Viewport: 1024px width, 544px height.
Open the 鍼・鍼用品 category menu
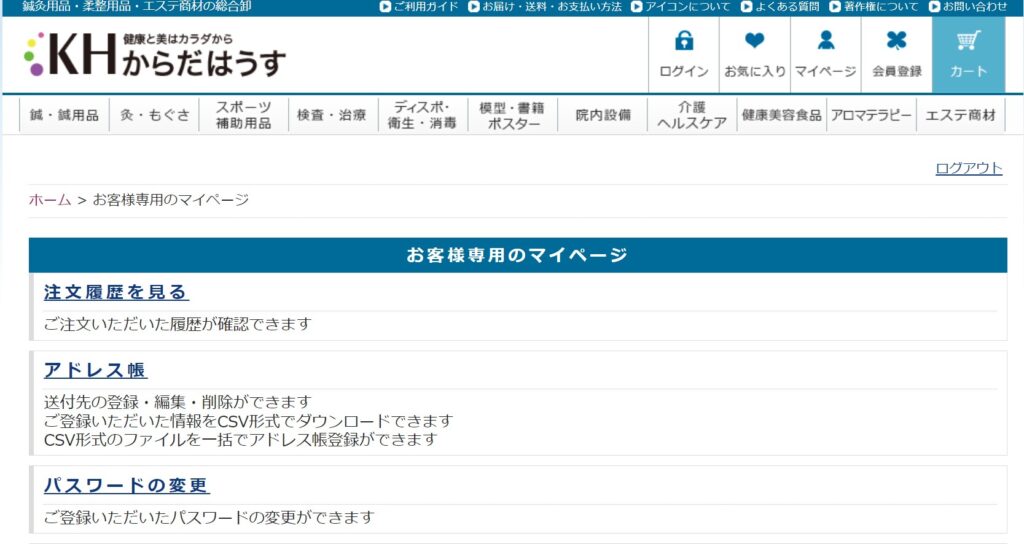(65, 115)
